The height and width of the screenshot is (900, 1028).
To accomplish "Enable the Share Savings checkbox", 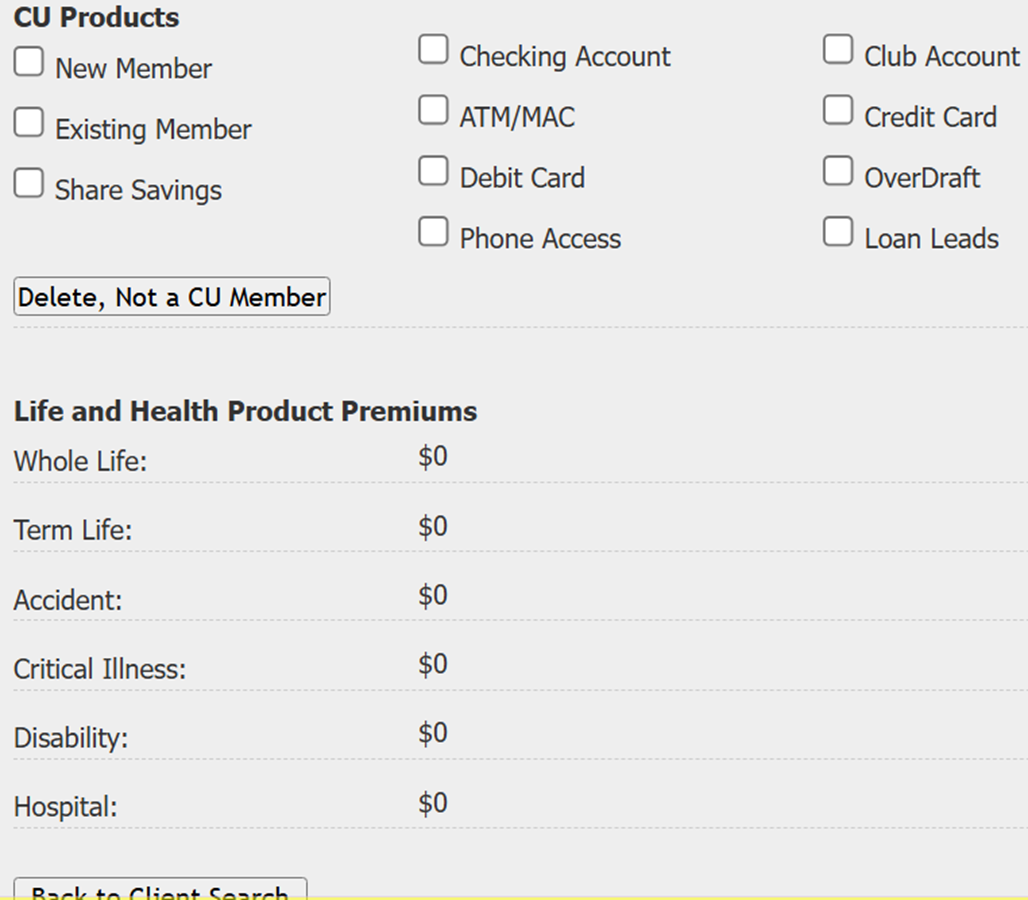I will (29, 183).
